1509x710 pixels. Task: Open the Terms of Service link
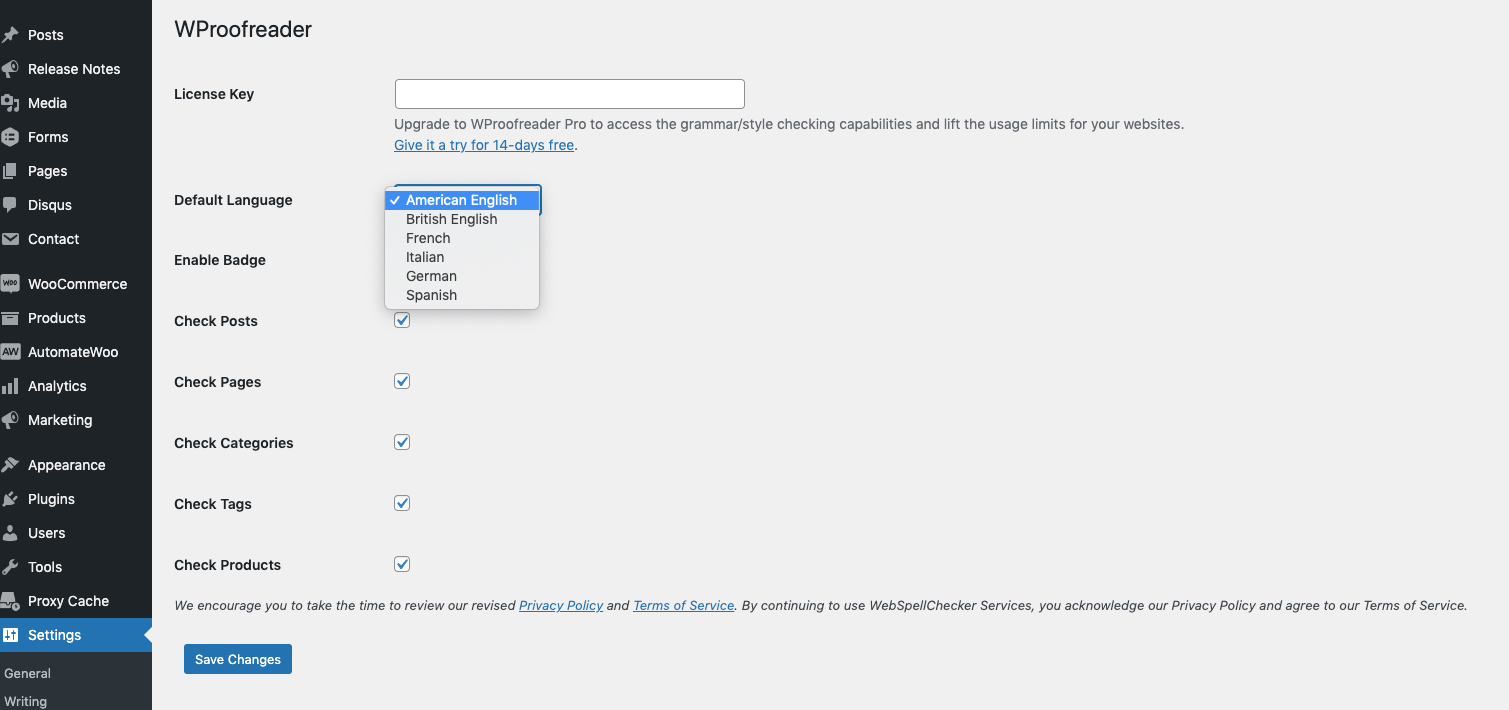(x=684, y=605)
